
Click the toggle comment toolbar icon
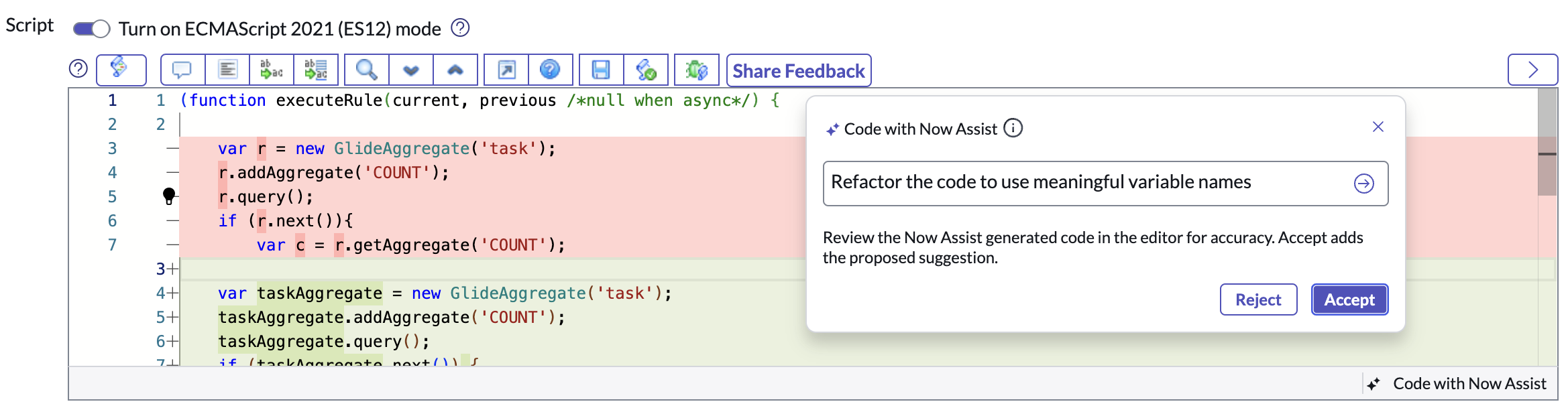point(182,70)
